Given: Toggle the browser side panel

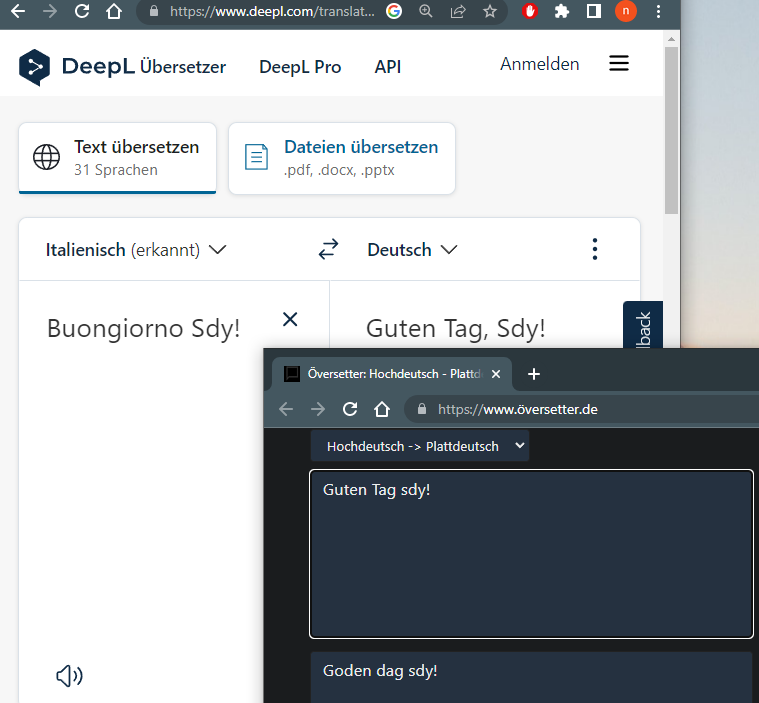Looking at the screenshot, I should 593,11.
